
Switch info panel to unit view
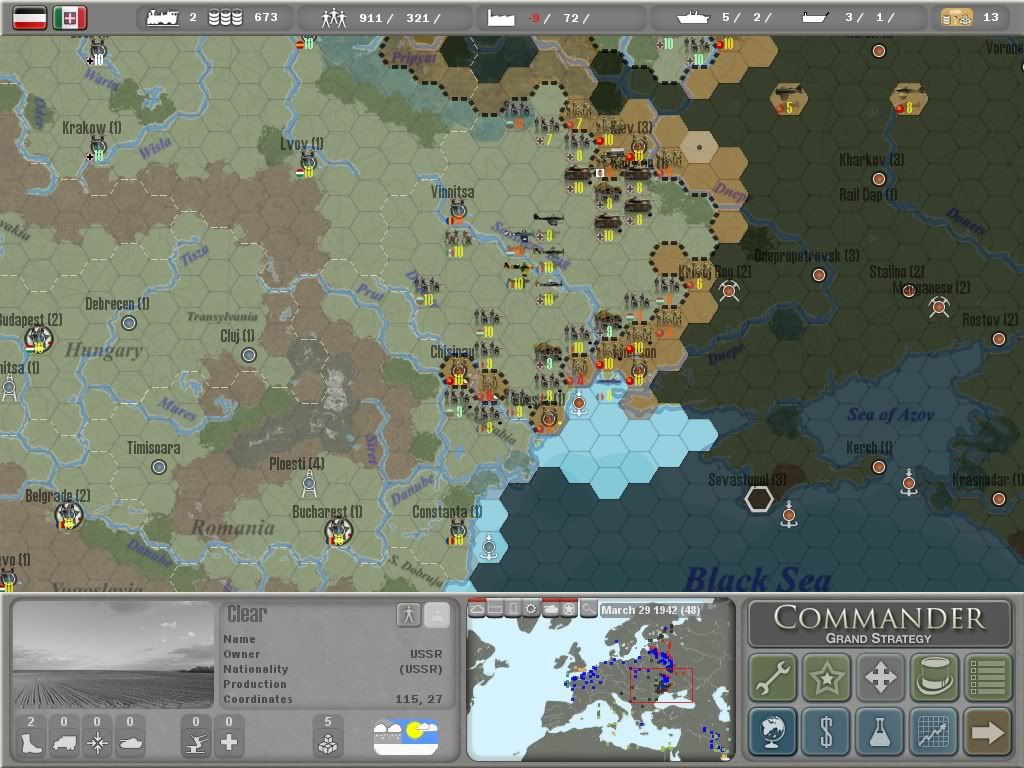409,615
